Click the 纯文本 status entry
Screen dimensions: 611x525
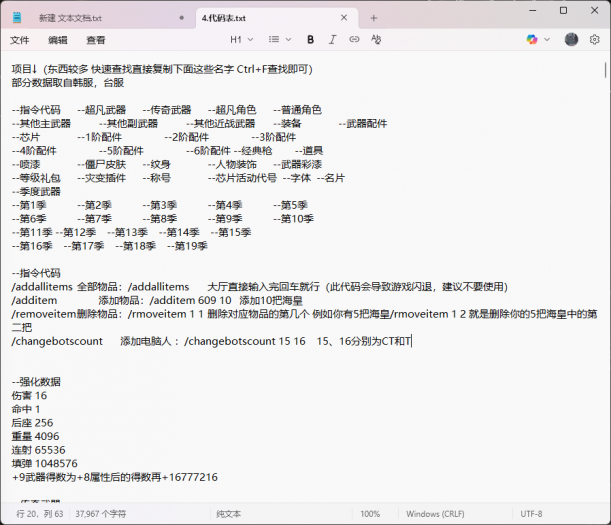click(228, 514)
